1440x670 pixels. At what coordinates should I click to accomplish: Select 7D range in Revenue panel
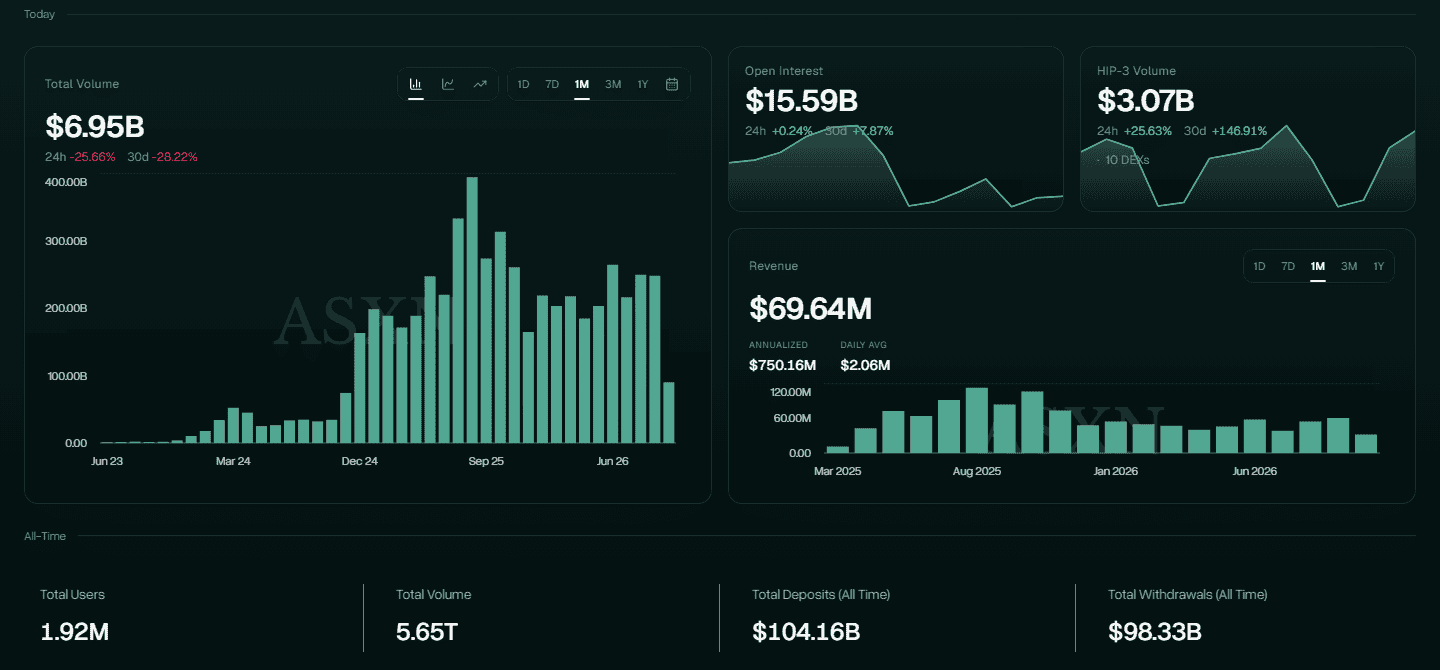click(1288, 266)
